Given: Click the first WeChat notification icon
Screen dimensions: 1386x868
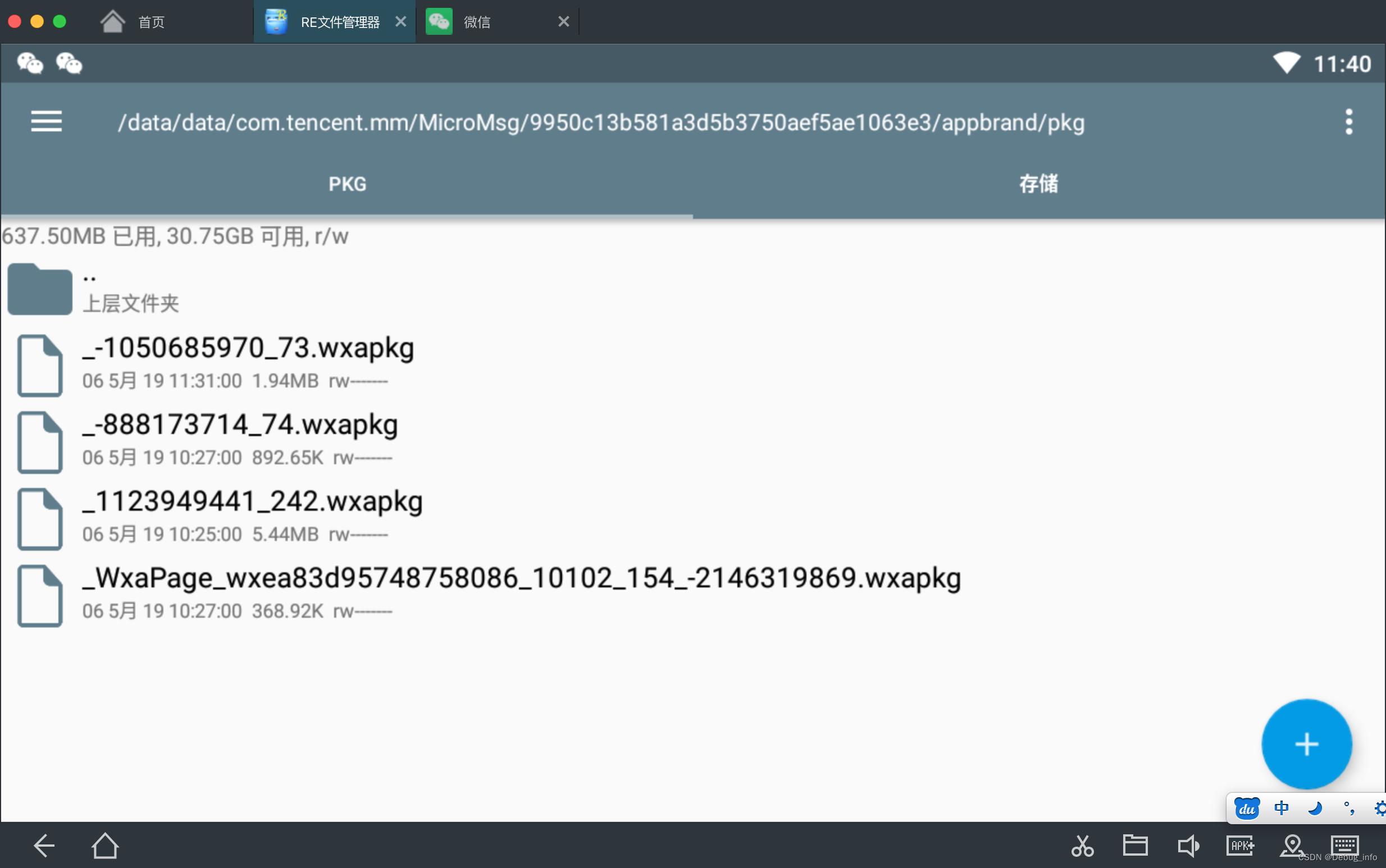Looking at the screenshot, I should (x=30, y=63).
